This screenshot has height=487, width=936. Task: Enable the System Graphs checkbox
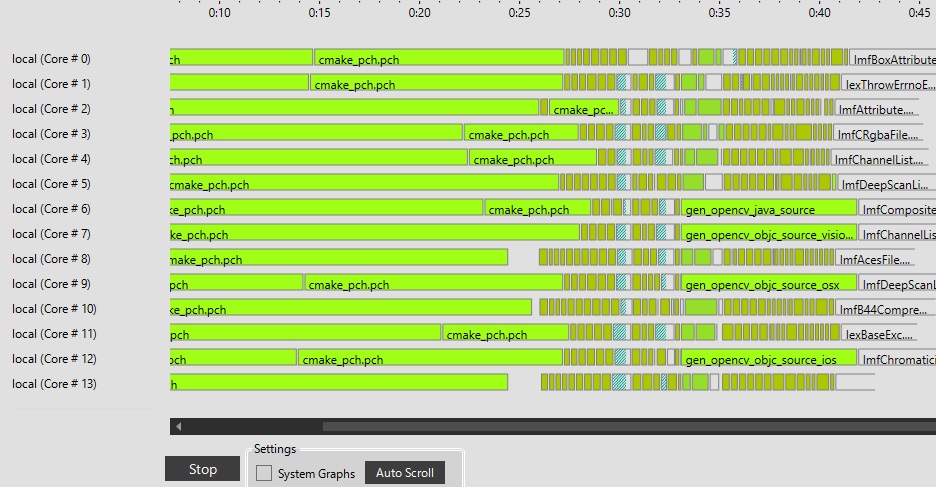264,473
